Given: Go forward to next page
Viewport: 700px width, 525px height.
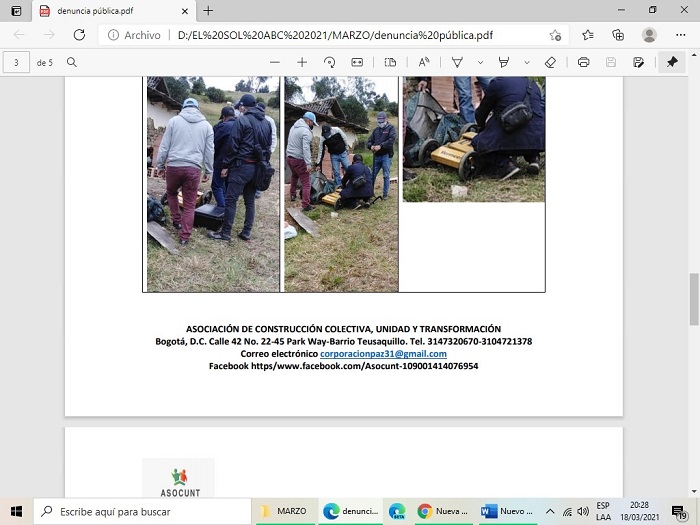Looking at the screenshot, I should pyautogui.click(x=49, y=35).
